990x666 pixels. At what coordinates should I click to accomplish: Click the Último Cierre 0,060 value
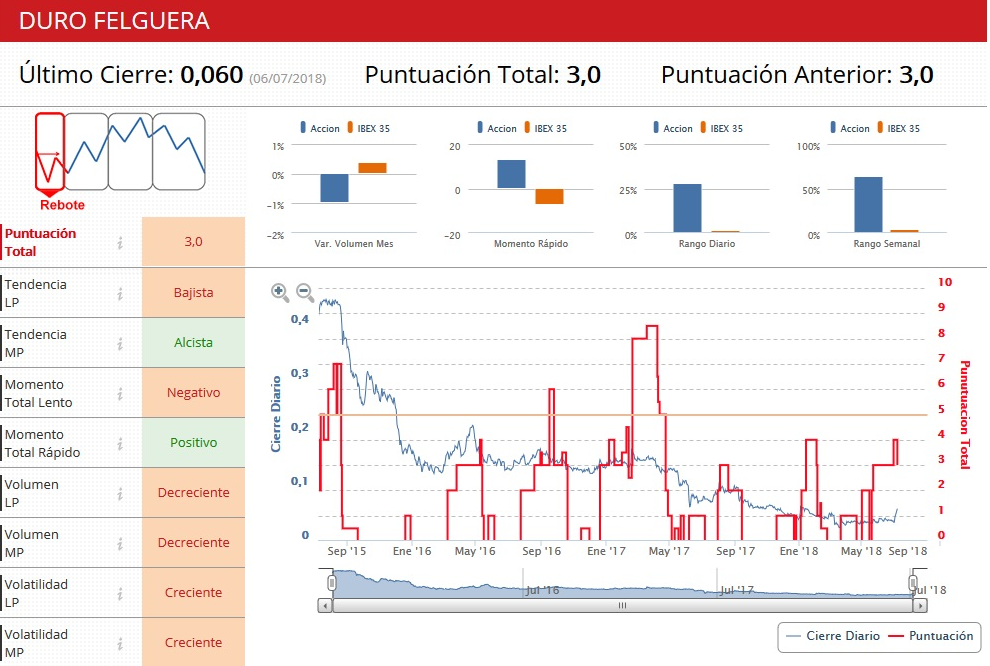[x=212, y=74]
